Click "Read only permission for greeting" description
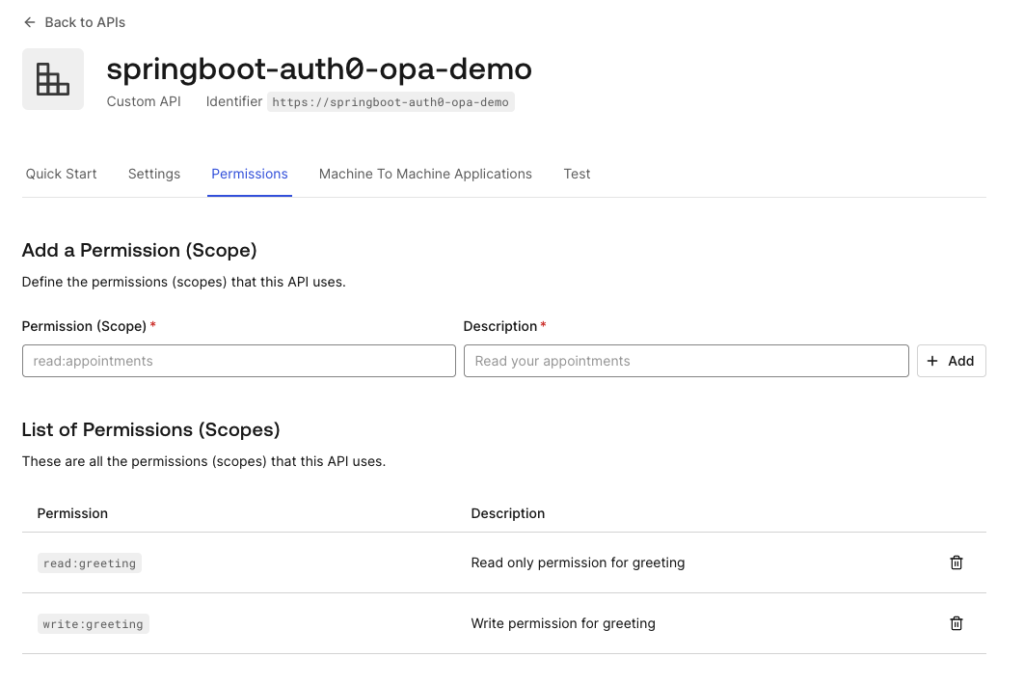Image resolution: width=1024 pixels, height=685 pixels. point(577,563)
